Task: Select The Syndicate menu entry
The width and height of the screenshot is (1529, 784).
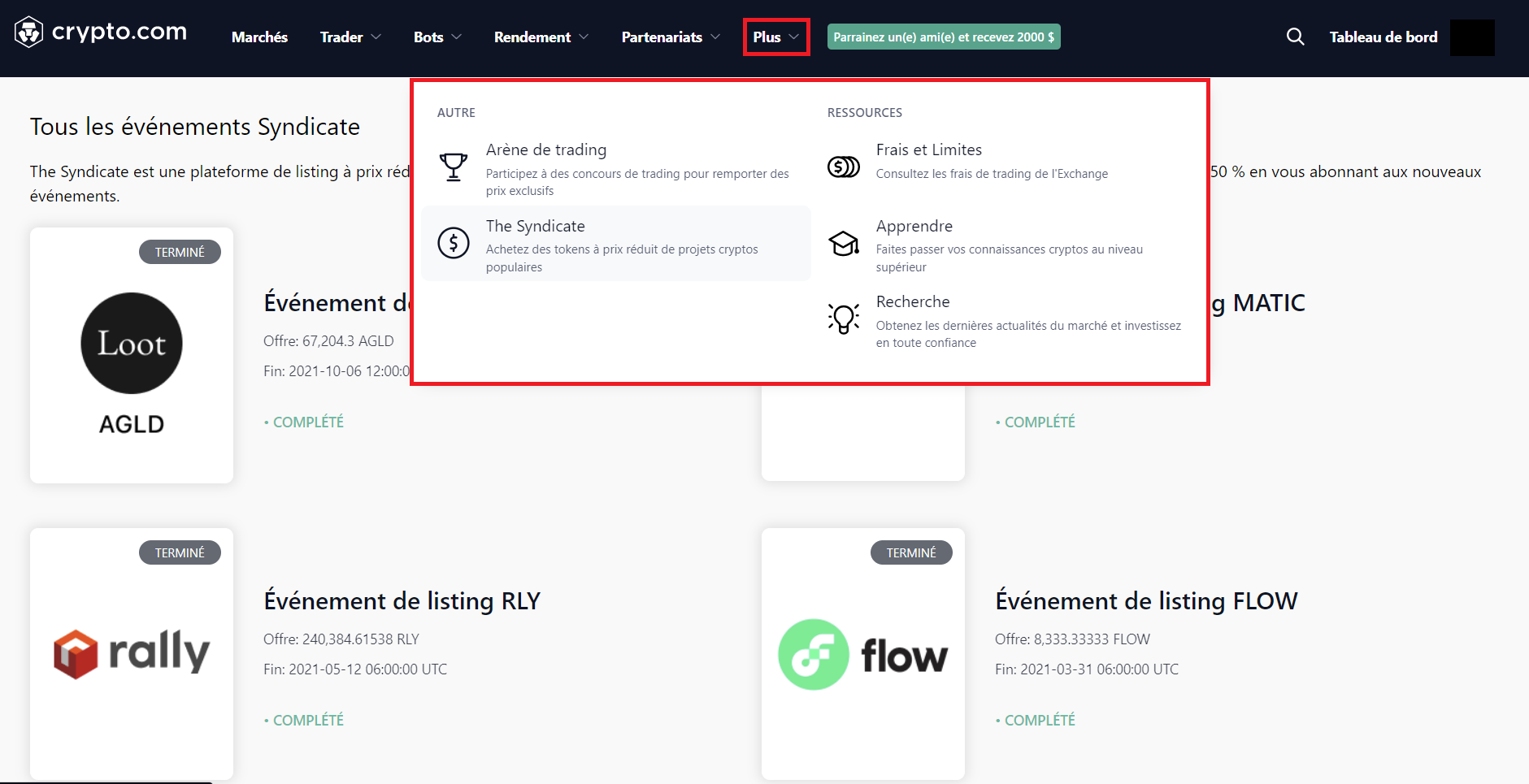Action: point(616,244)
